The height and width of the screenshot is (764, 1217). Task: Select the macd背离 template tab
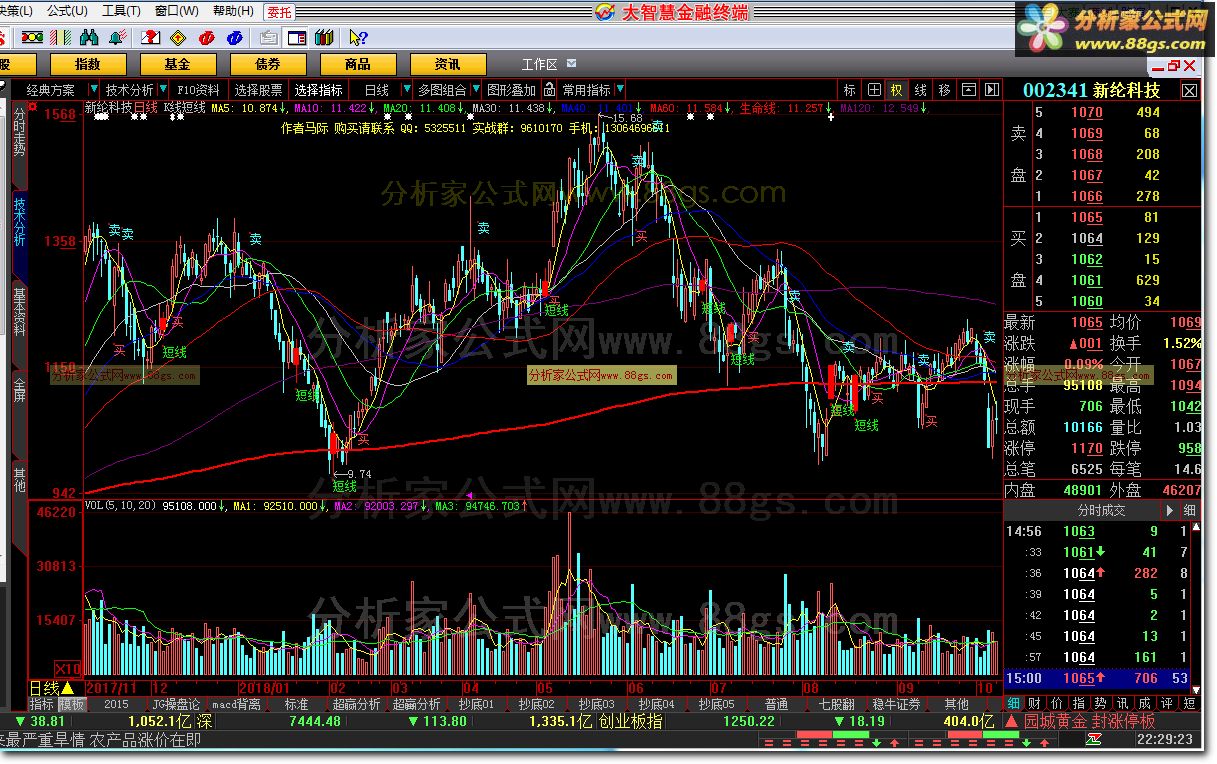[x=236, y=704]
